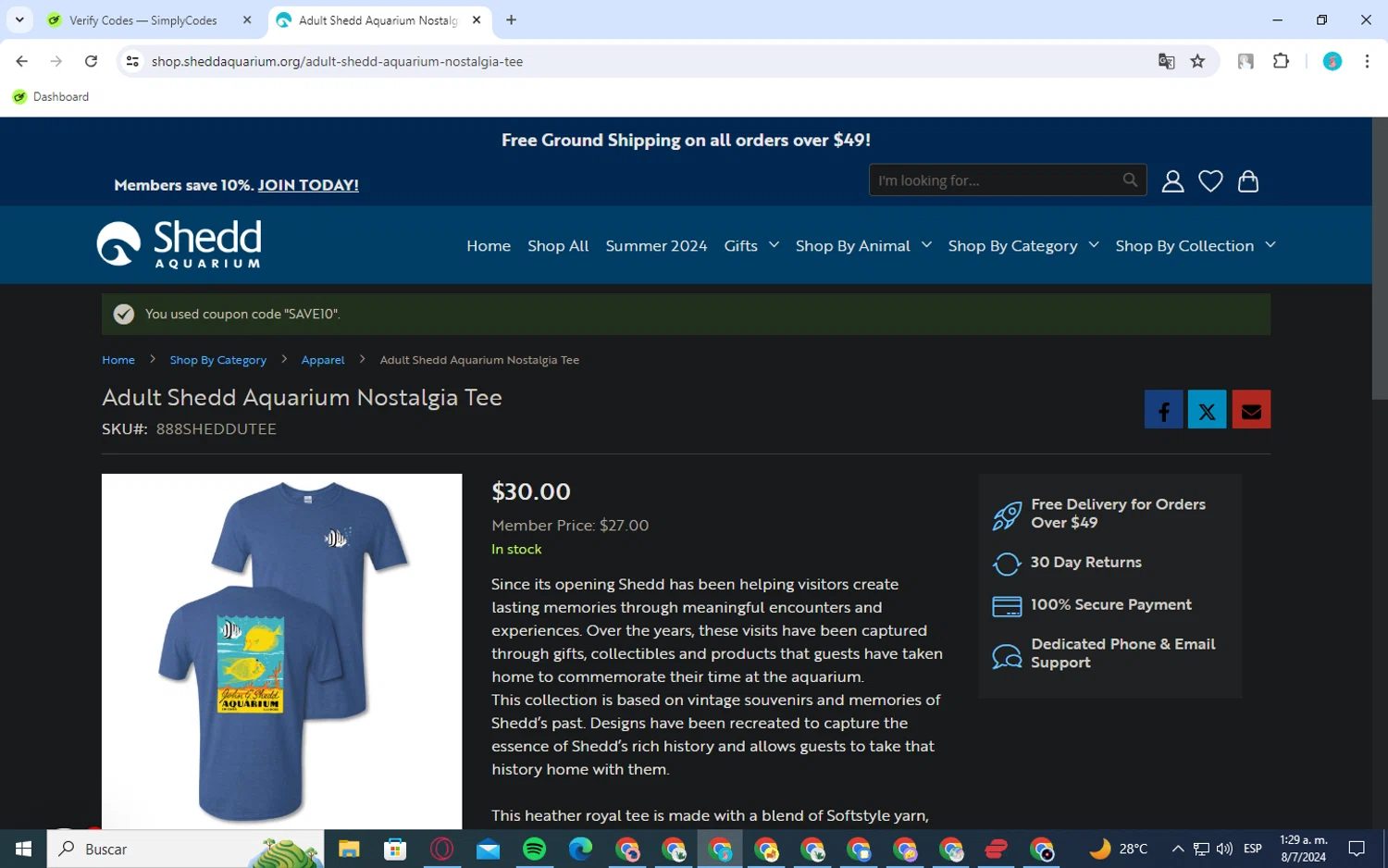Open Opera browser from the taskbar
Screen dimensions: 1388x868
[441, 849]
